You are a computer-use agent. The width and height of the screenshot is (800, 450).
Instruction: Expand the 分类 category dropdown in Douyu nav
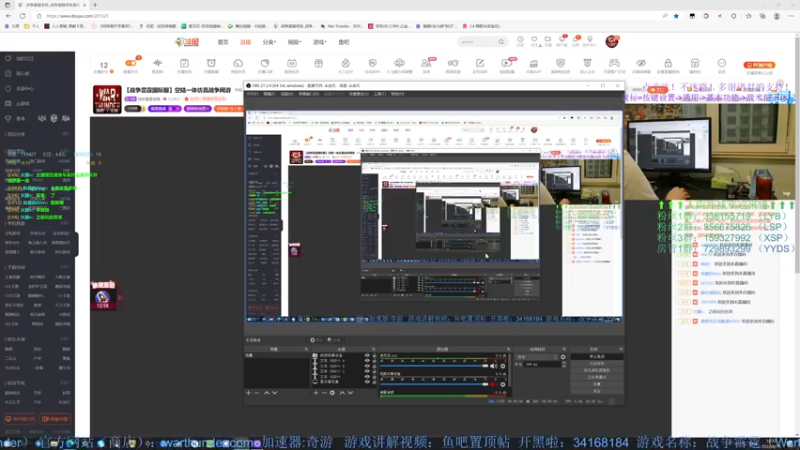269,42
